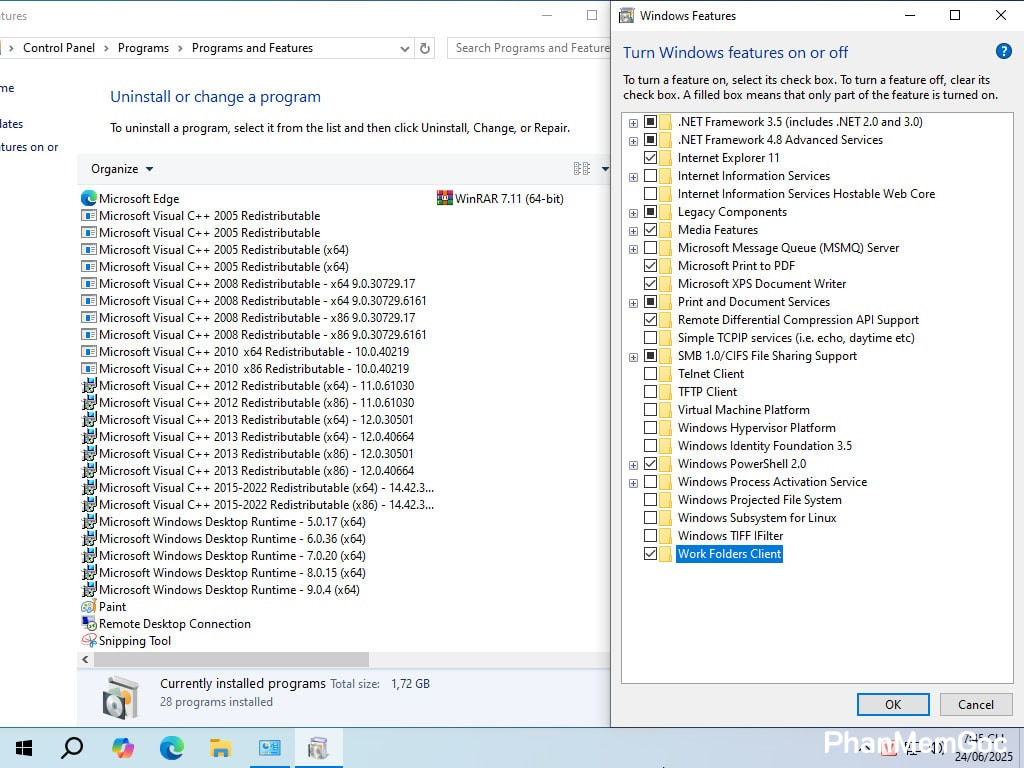Open the Windows Start menu
This screenshot has height=768, width=1024.
tap(24, 747)
